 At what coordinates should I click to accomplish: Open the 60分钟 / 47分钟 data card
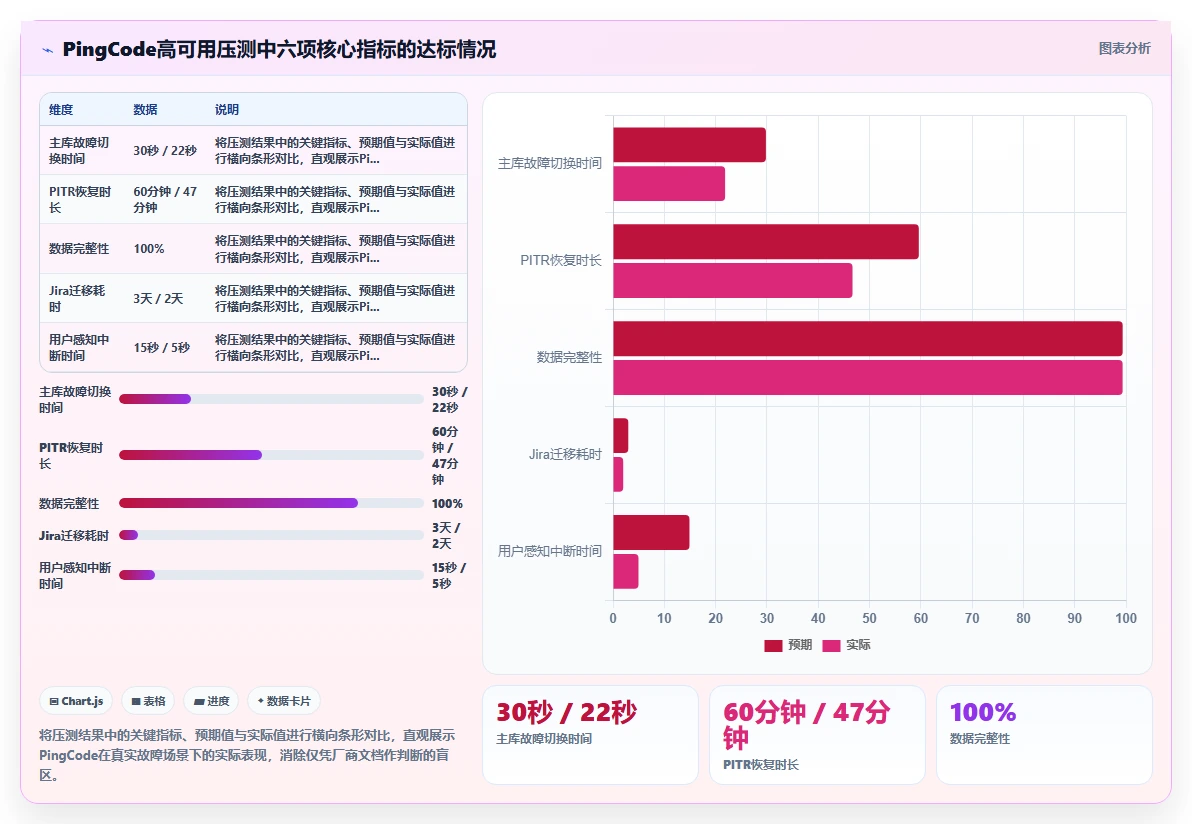pos(817,735)
